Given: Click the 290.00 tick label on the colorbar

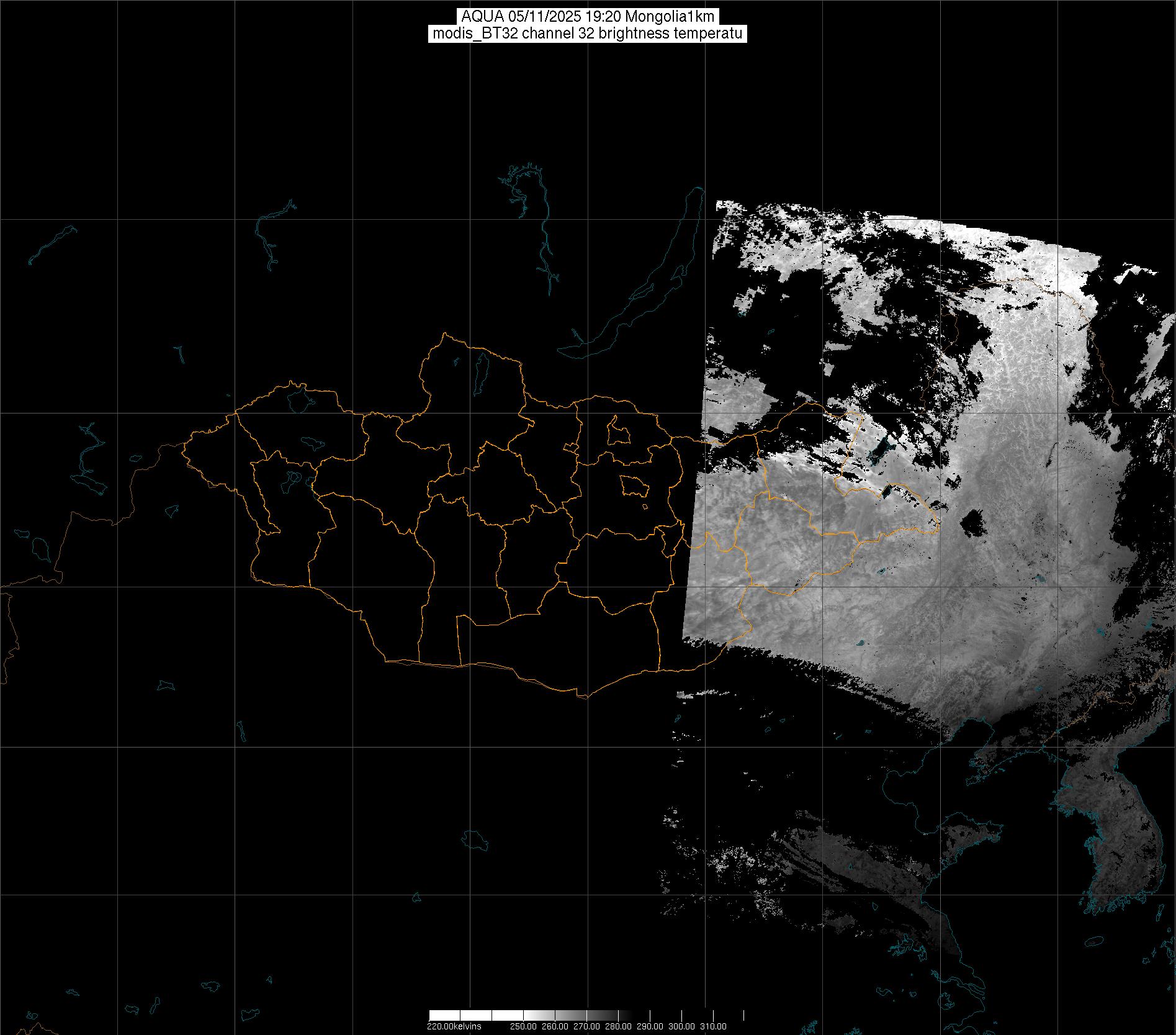Looking at the screenshot, I should (650, 1026).
